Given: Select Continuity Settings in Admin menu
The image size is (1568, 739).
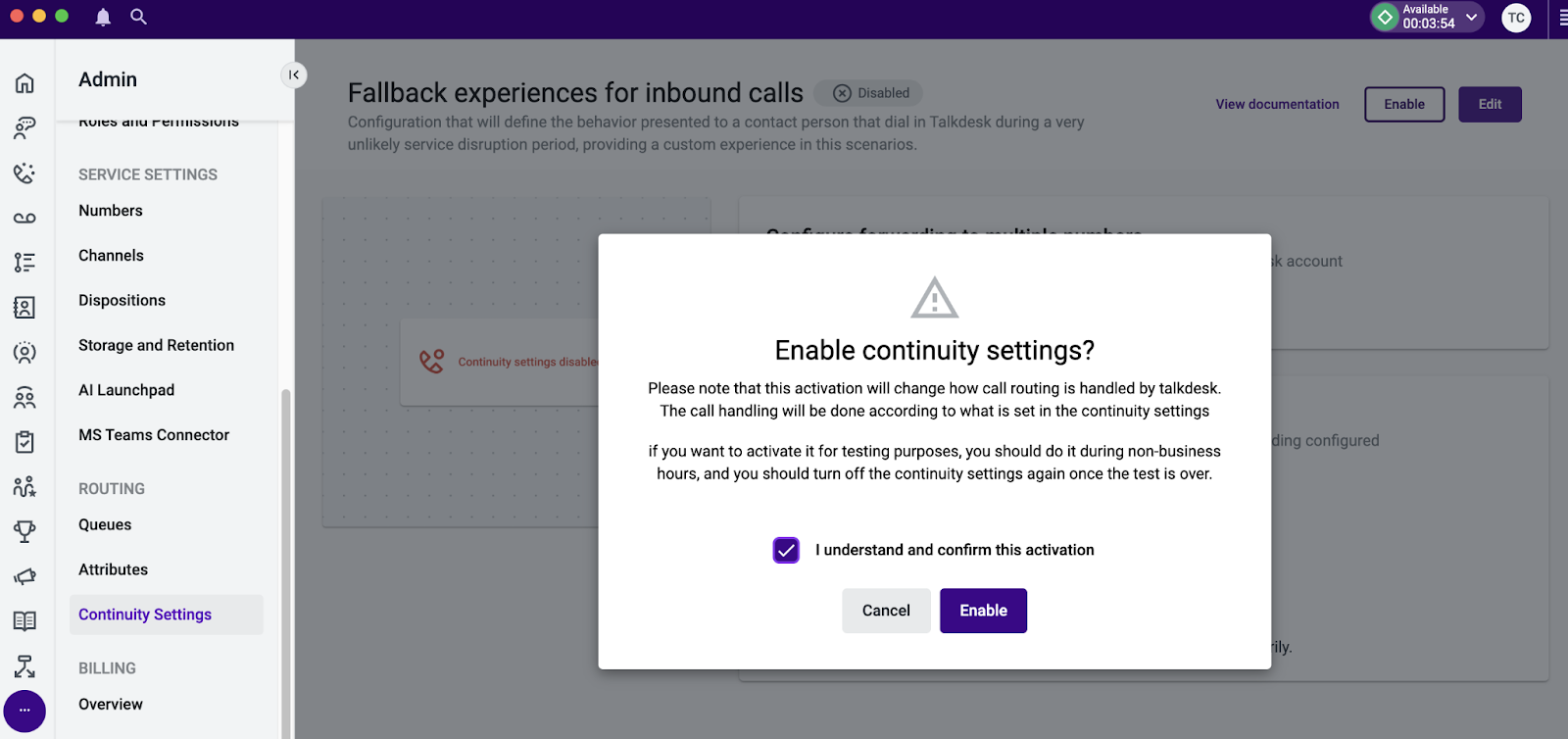Looking at the screenshot, I should [145, 615].
